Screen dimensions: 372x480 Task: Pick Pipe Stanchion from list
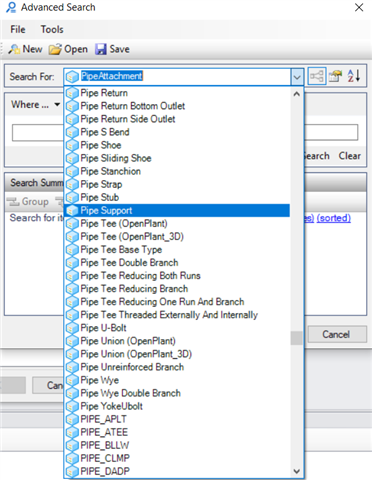point(177,171)
